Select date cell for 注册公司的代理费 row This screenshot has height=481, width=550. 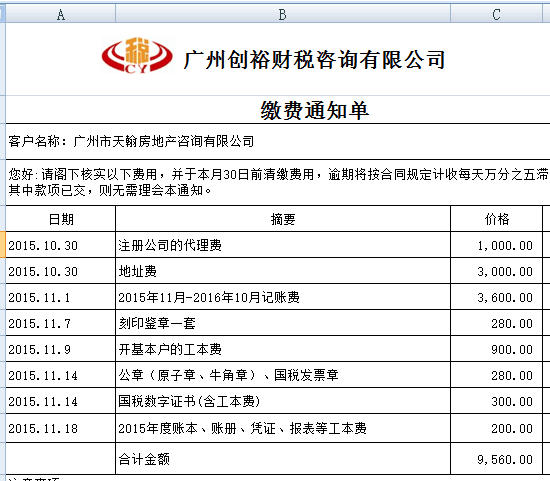pyautogui.click(x=61, y=245)
